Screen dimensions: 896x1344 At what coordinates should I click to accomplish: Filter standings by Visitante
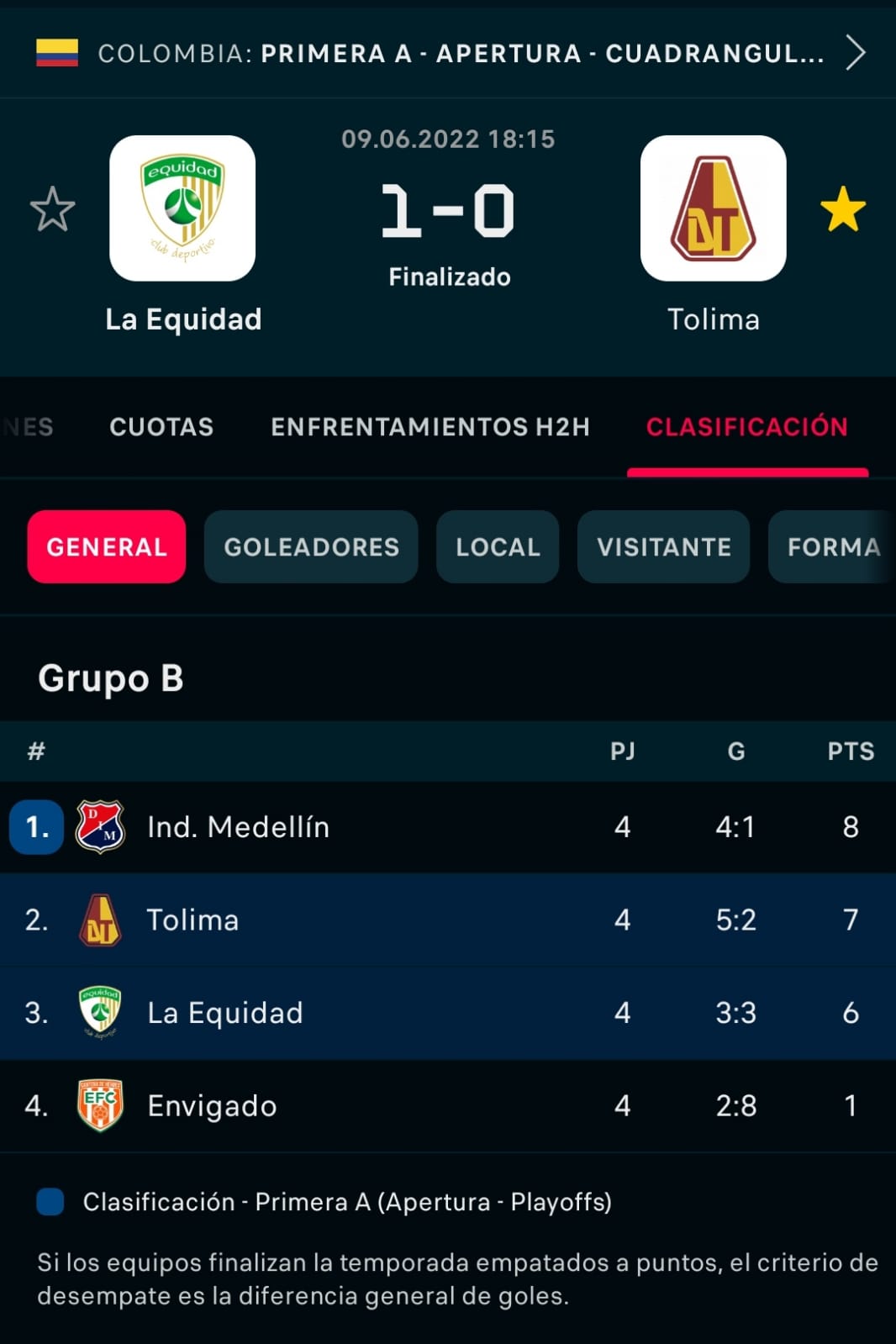tap(663, 547)
